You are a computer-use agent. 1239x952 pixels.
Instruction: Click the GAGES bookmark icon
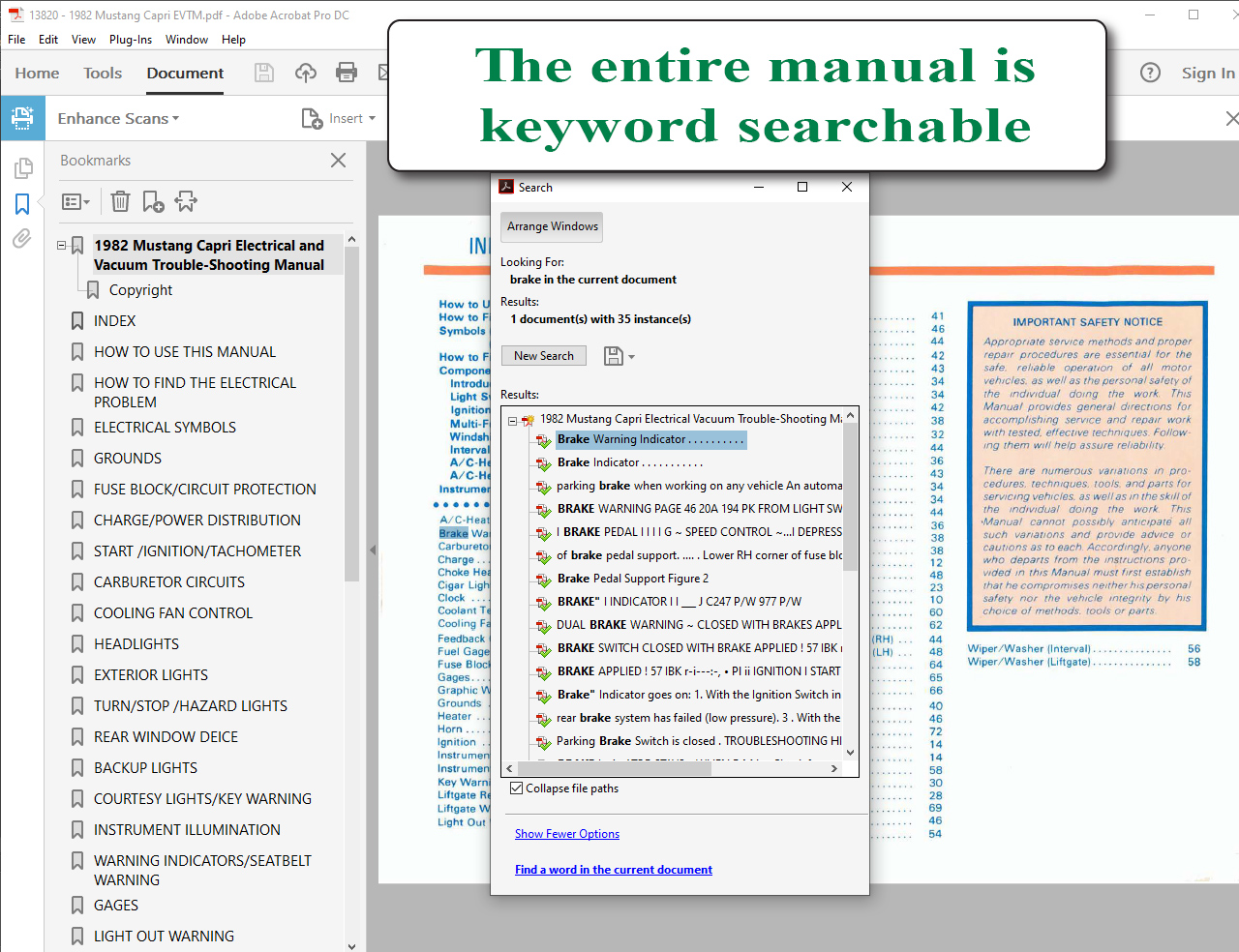[77, 906]
